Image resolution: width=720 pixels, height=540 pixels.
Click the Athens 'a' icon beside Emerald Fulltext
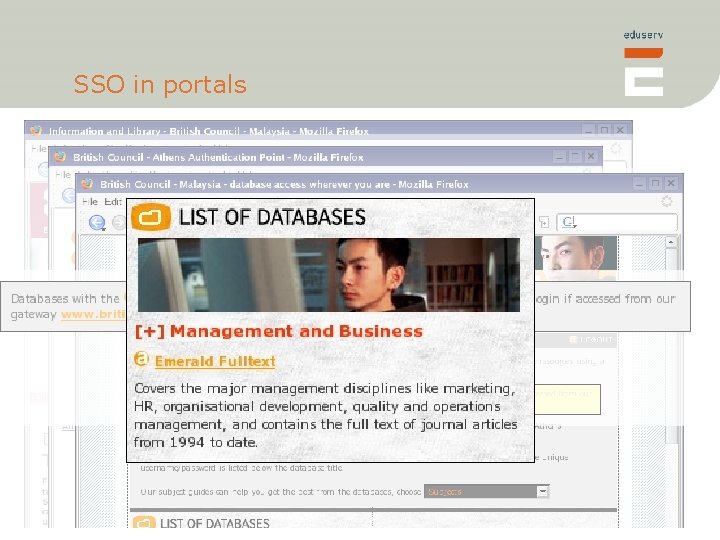tap(141, 359)
